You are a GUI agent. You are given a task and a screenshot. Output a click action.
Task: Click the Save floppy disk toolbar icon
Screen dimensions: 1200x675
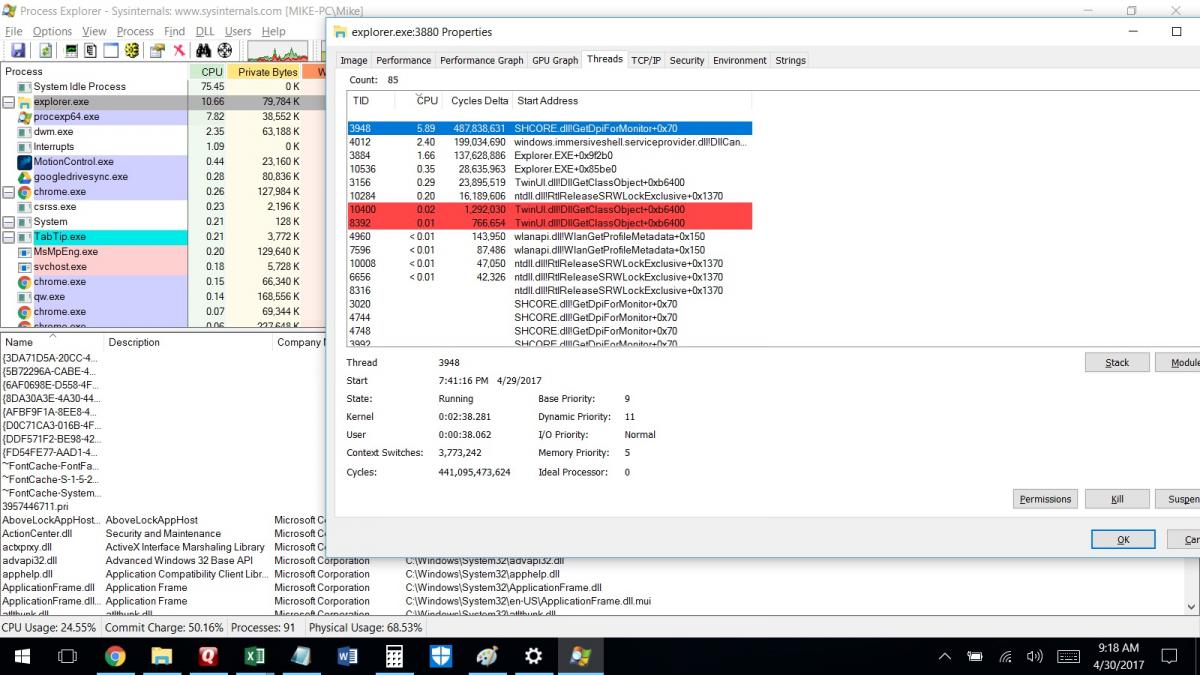click(19, 51)
